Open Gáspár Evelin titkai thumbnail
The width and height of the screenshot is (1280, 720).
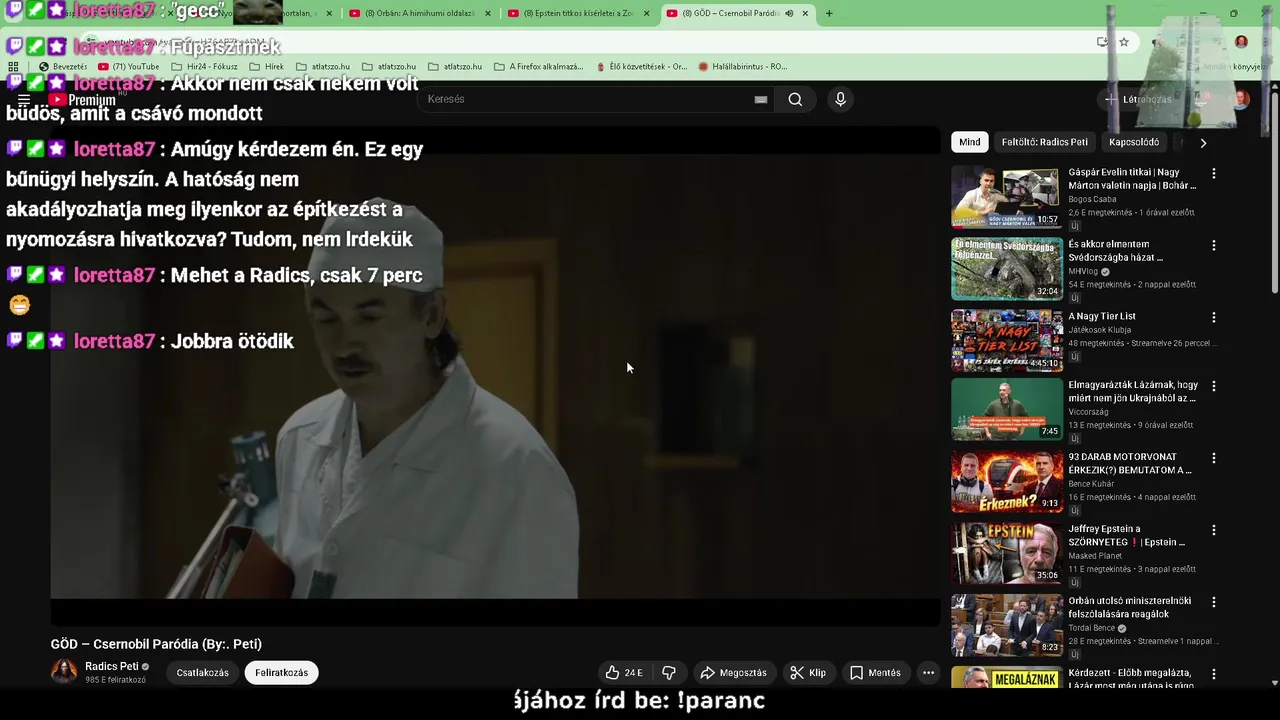1007,198
